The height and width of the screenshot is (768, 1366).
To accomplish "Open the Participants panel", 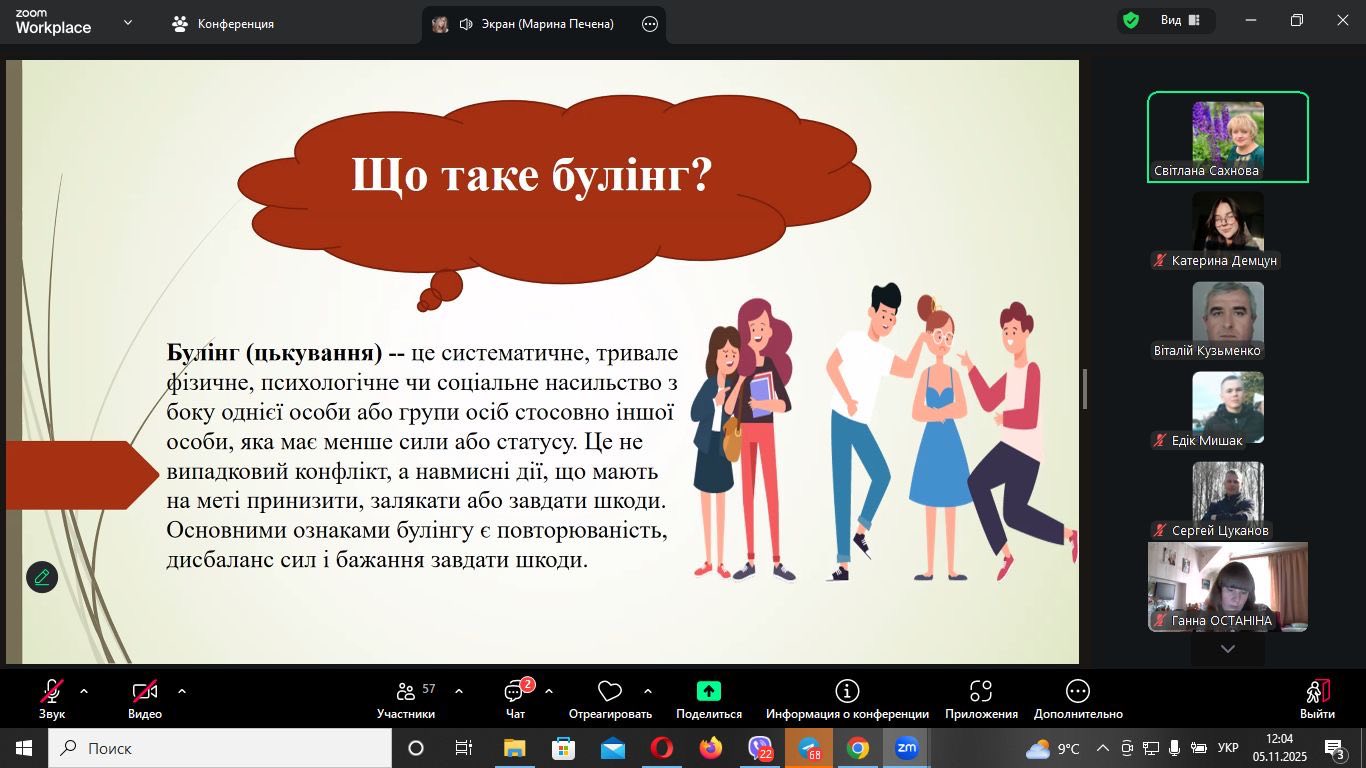I will click(406, 698).
